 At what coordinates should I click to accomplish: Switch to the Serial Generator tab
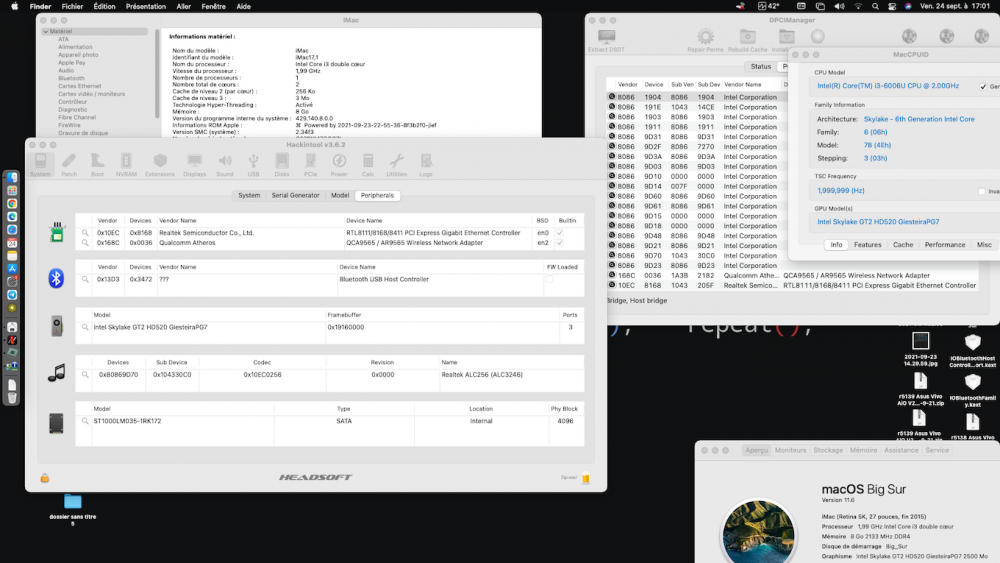coord(295,196)
